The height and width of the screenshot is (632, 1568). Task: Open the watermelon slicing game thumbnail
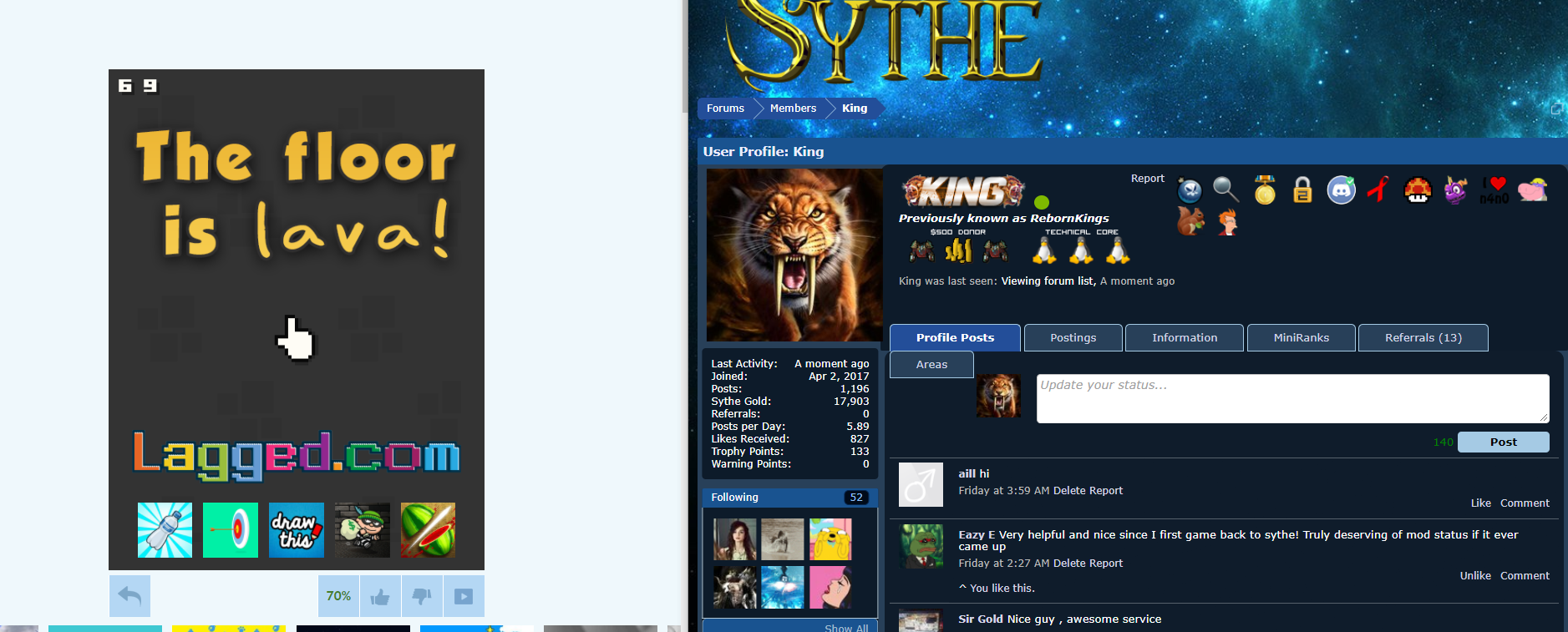tap(428, 530)
